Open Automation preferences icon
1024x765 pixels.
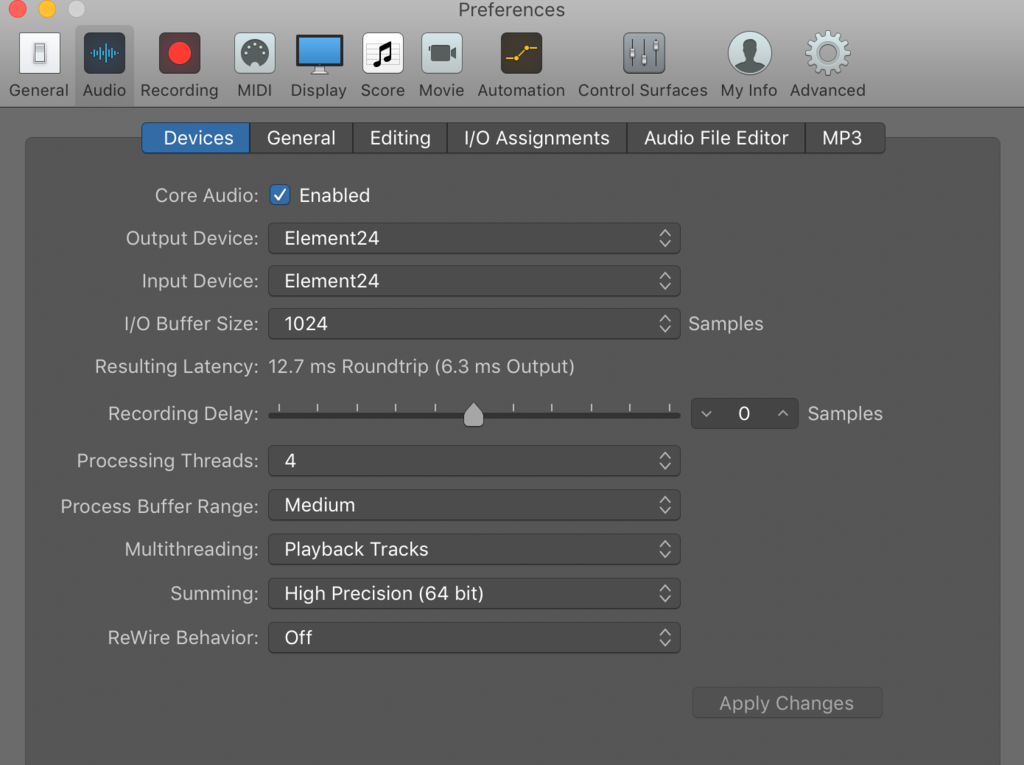point(521,54)
